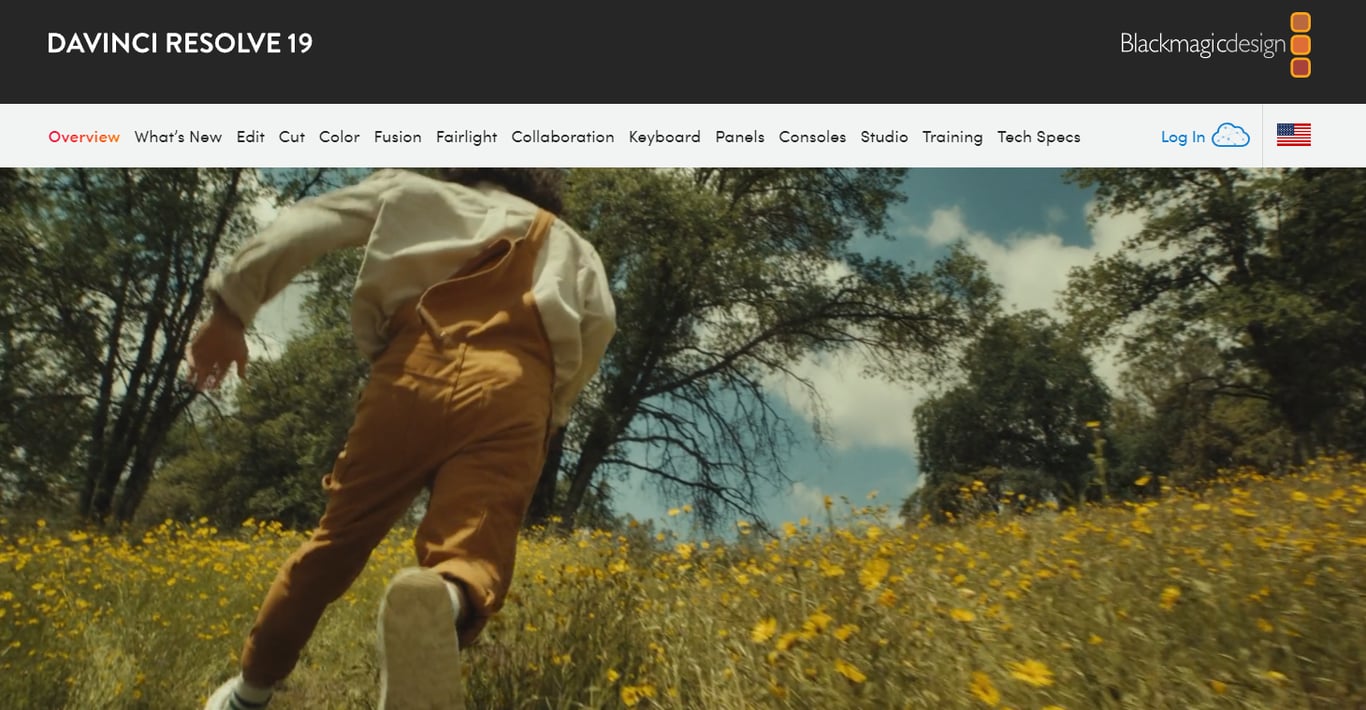Image resolution: width=1366 pixels, height=710 pixels.
Task: Click the Log In link
Action: pos(1181,136)
